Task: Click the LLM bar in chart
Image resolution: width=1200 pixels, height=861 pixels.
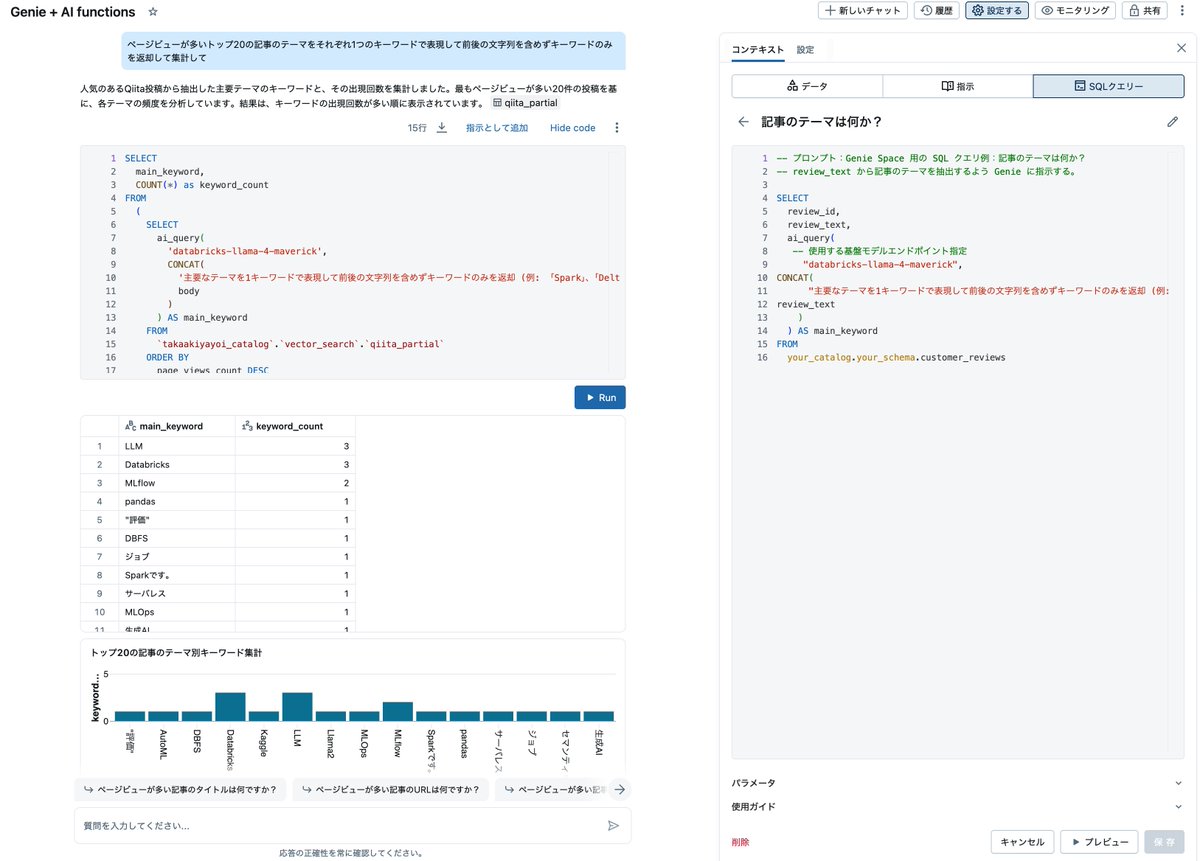Action: coord(297,707)
